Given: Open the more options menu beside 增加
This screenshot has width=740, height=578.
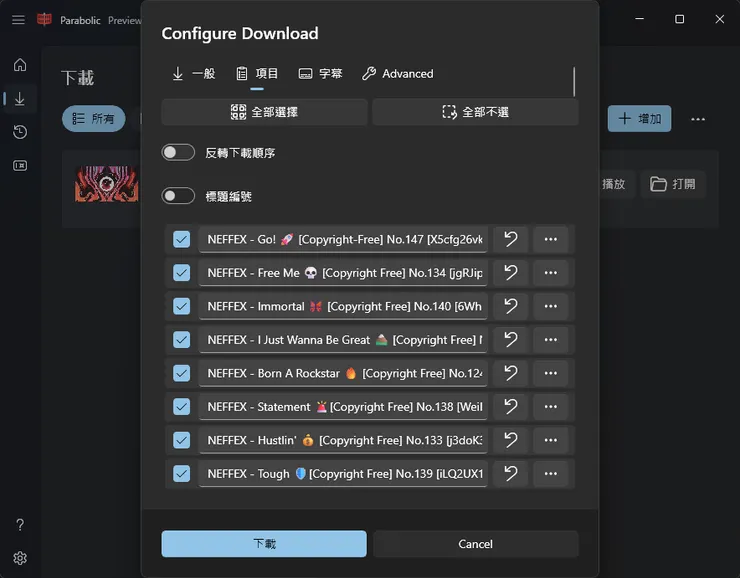Looking at the screenshot, I should coord(698,119).
